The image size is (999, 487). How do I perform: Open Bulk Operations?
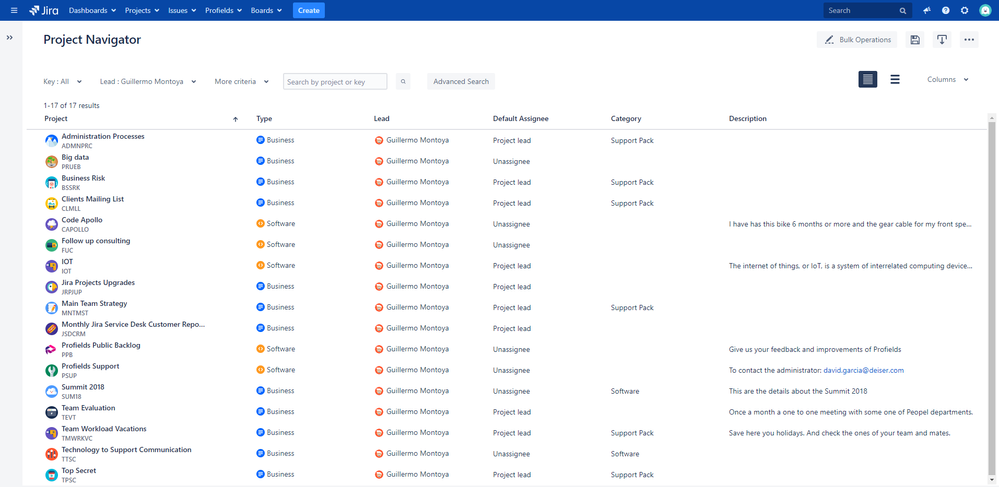click(857, 40)
